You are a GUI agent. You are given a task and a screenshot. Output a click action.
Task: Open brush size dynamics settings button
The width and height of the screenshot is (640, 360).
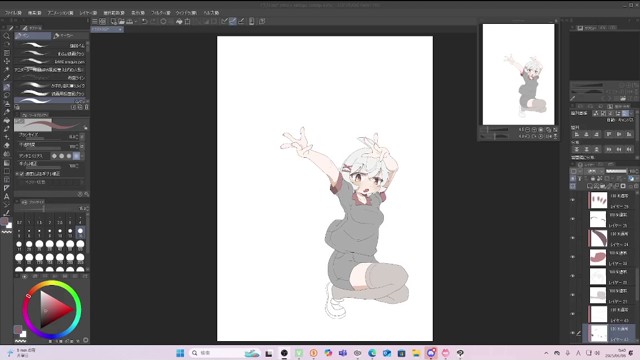coord(82,137)
